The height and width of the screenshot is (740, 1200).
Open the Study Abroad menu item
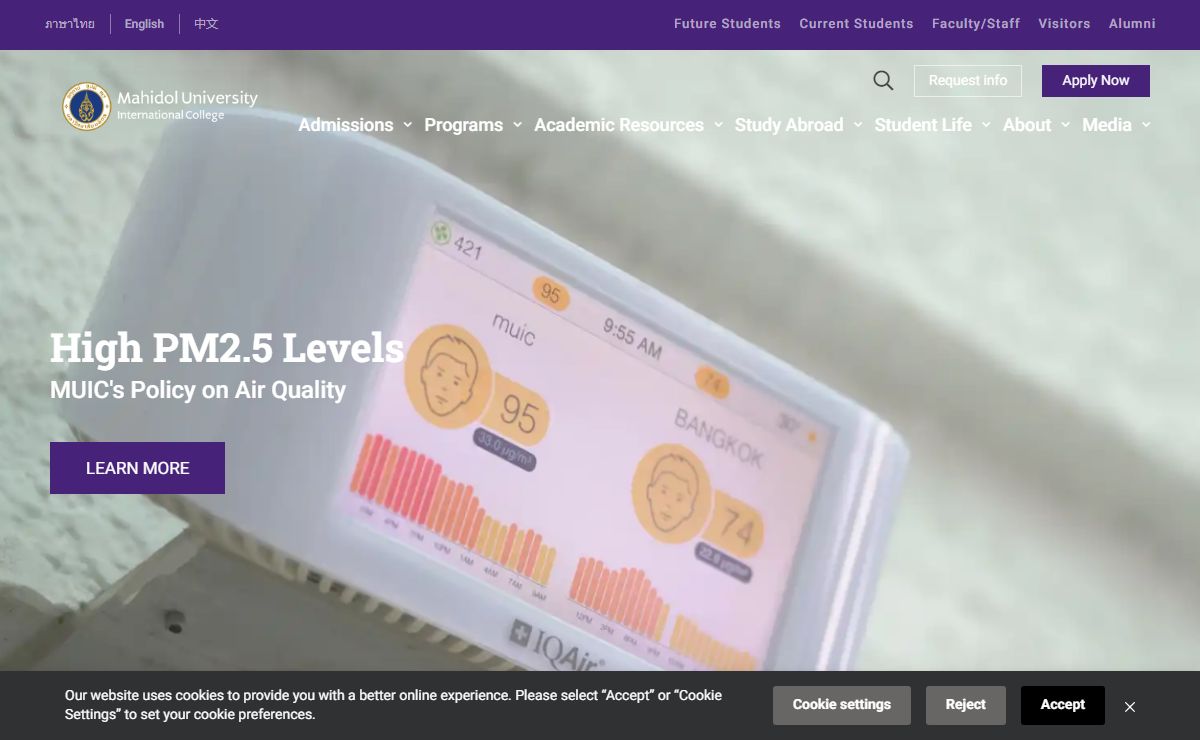789,125
